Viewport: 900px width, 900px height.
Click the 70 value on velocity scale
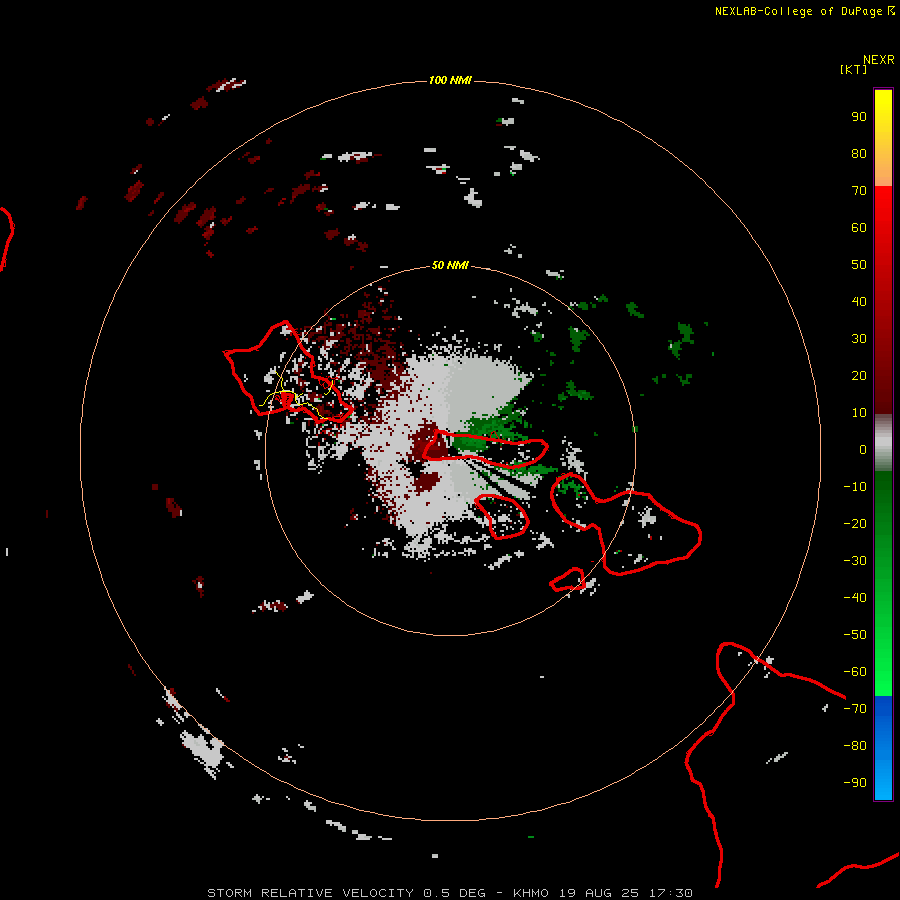(859, 191)
